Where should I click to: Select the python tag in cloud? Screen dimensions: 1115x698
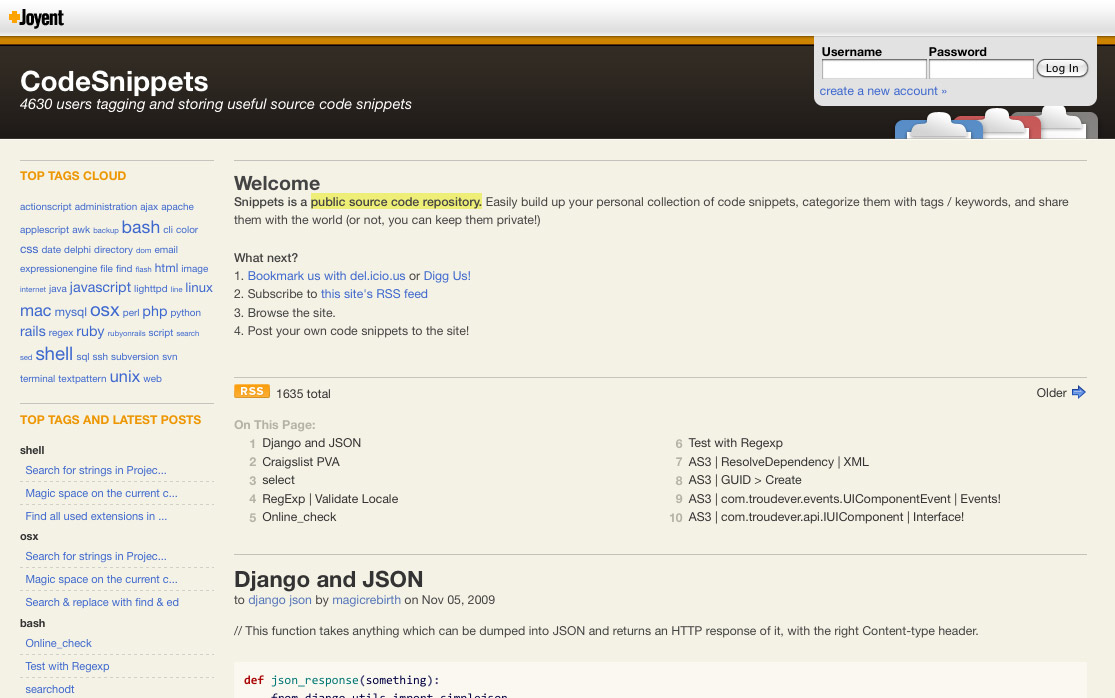tap(186, 313)
